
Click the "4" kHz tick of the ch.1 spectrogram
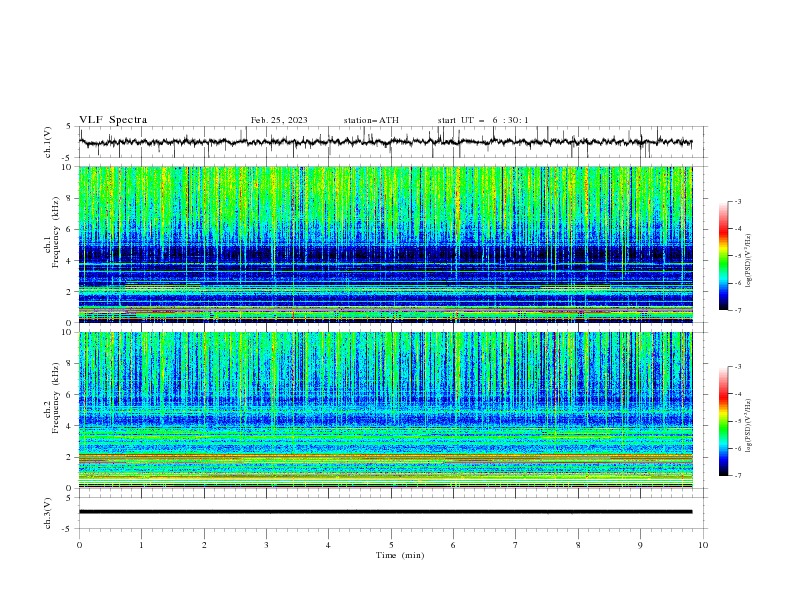[69, 261]
